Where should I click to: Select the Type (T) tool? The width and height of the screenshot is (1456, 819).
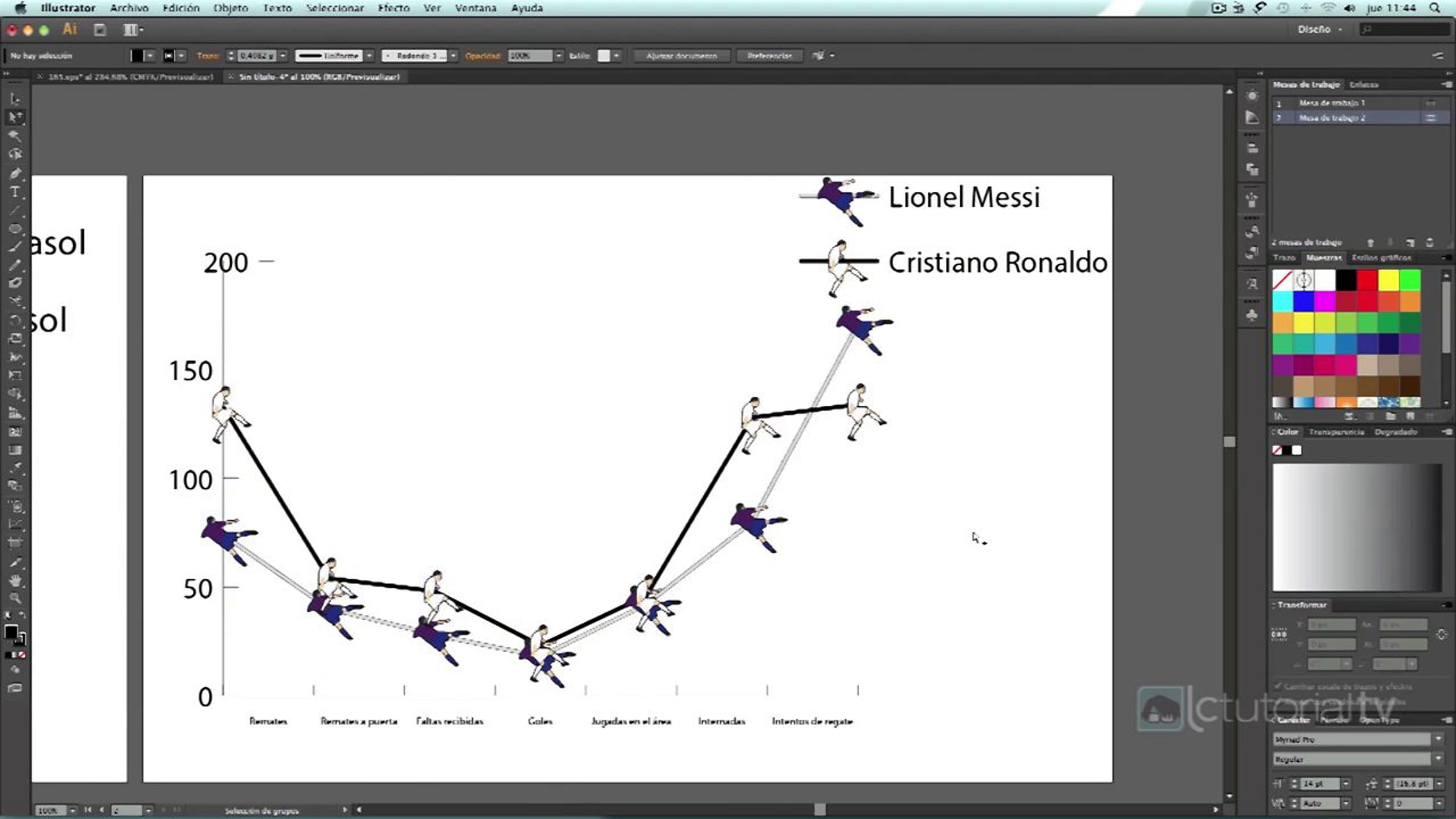[15, 192]
